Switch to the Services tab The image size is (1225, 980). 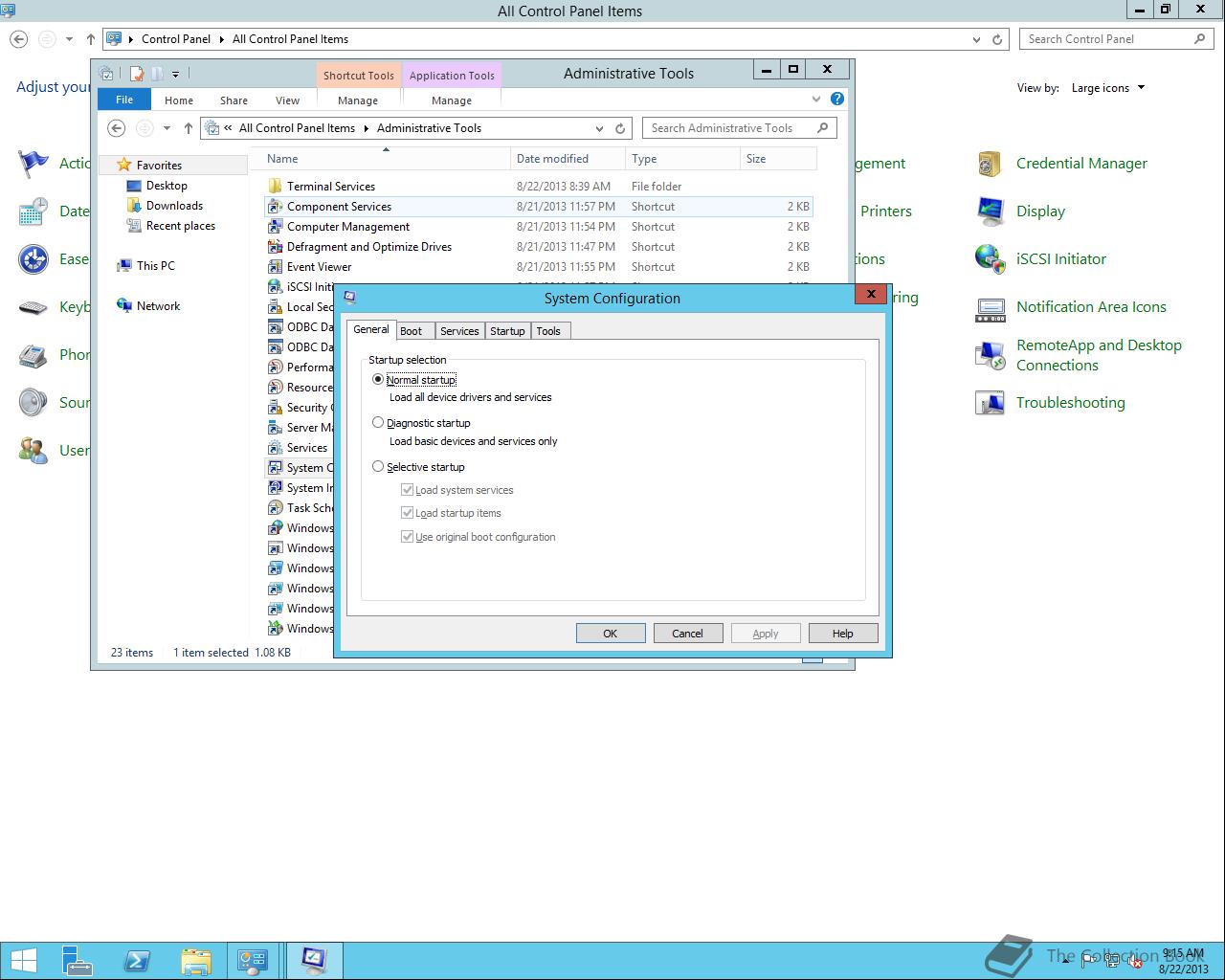(459, 331)
